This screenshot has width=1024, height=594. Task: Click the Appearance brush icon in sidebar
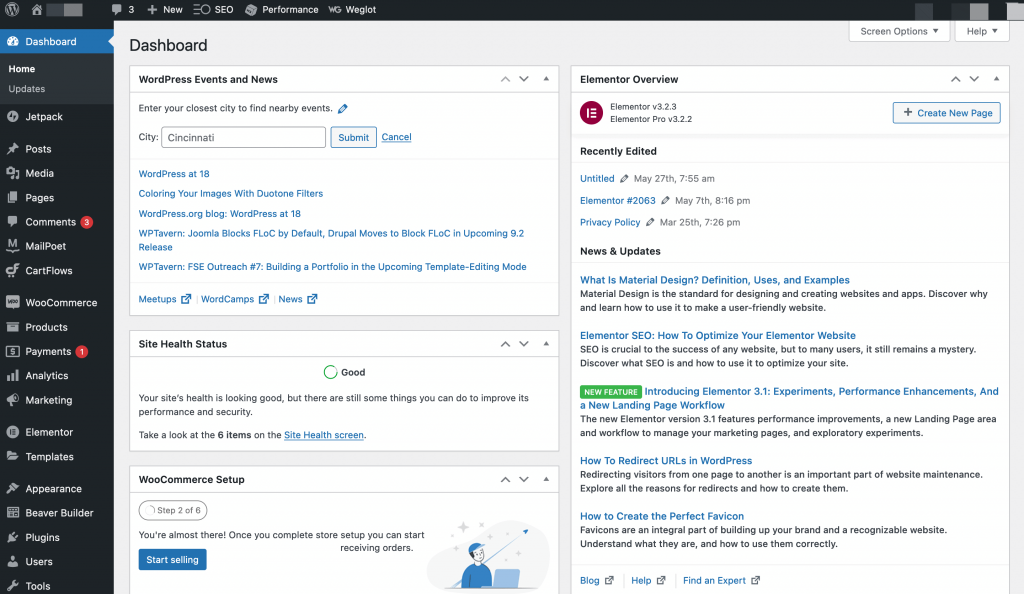point(12,488)
